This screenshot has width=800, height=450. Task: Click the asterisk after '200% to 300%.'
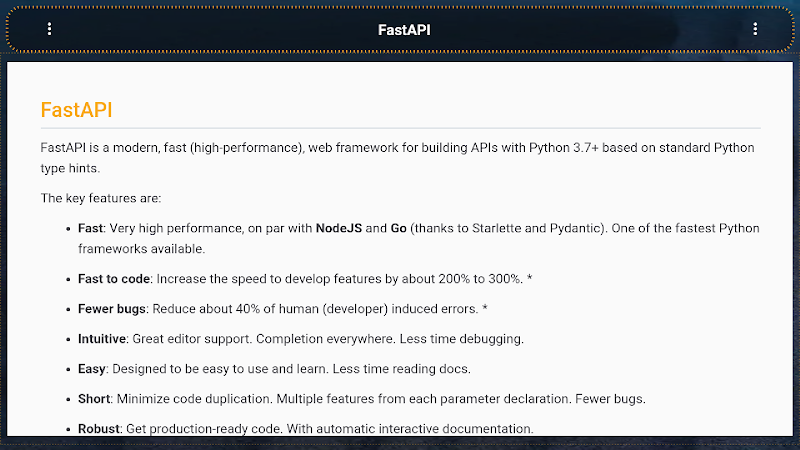coord(530,278)
